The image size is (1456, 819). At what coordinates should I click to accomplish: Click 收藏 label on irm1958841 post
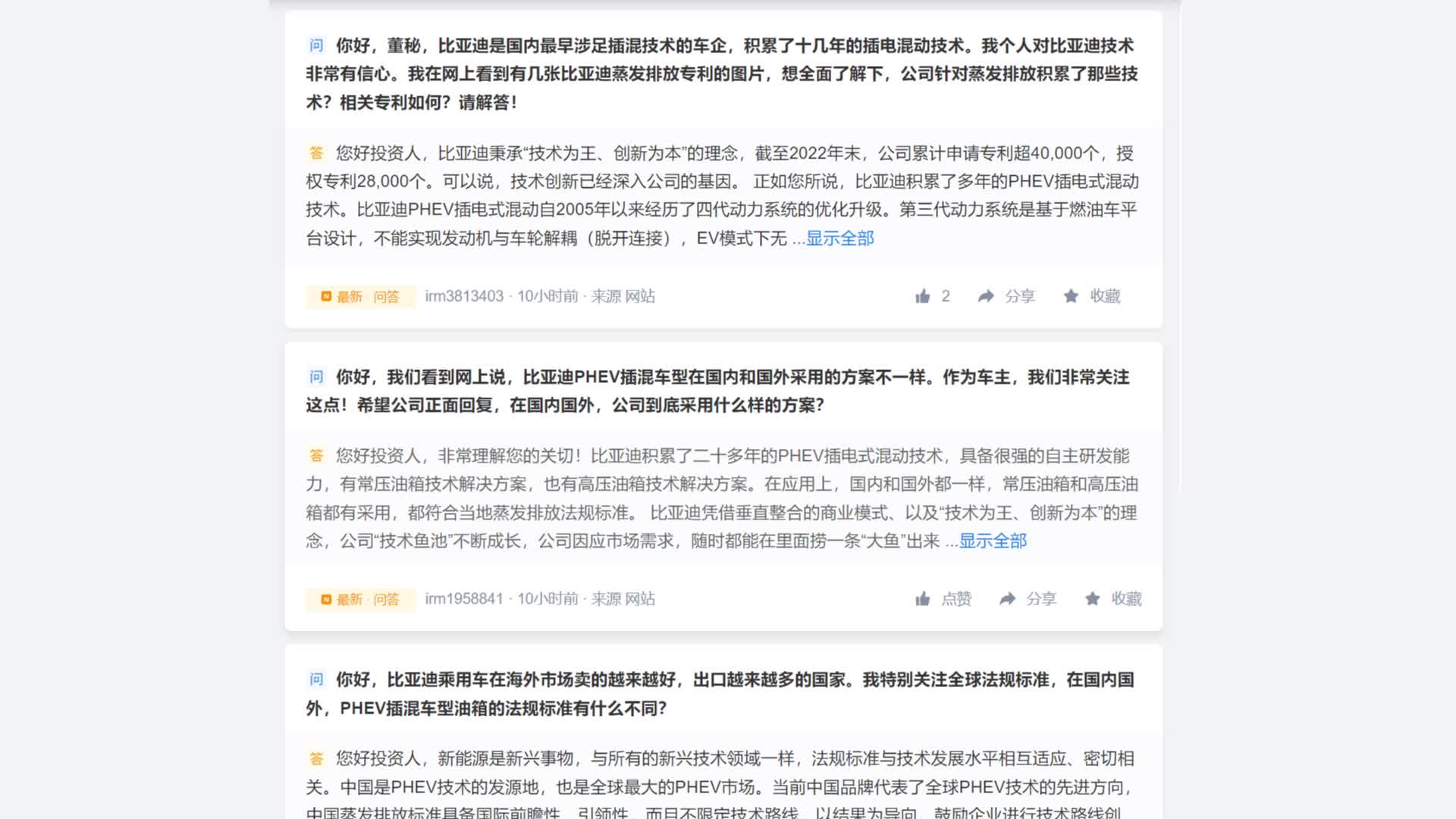[1126, 599]
